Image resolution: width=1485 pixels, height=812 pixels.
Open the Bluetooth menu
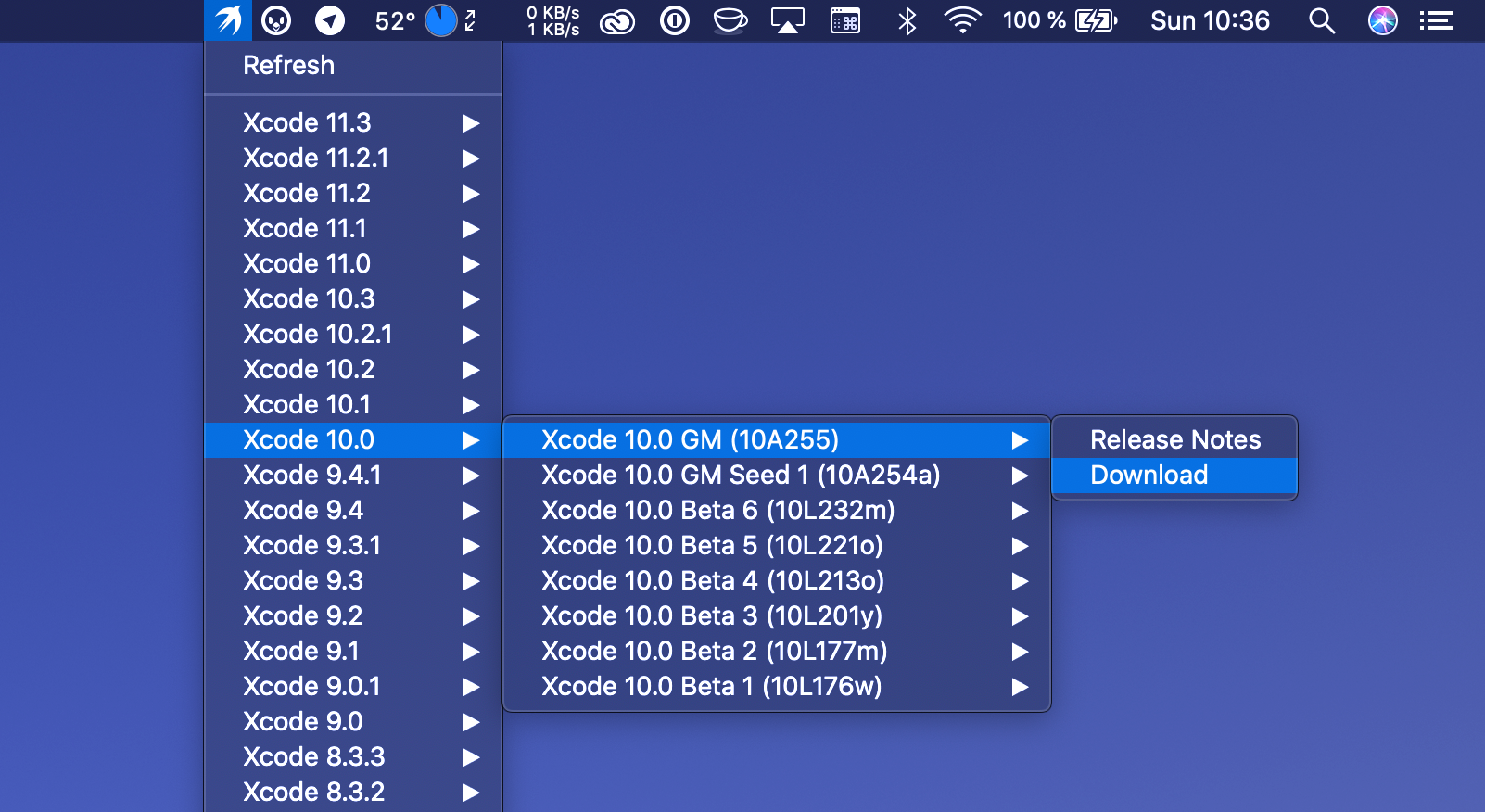[x=907, y=20]
